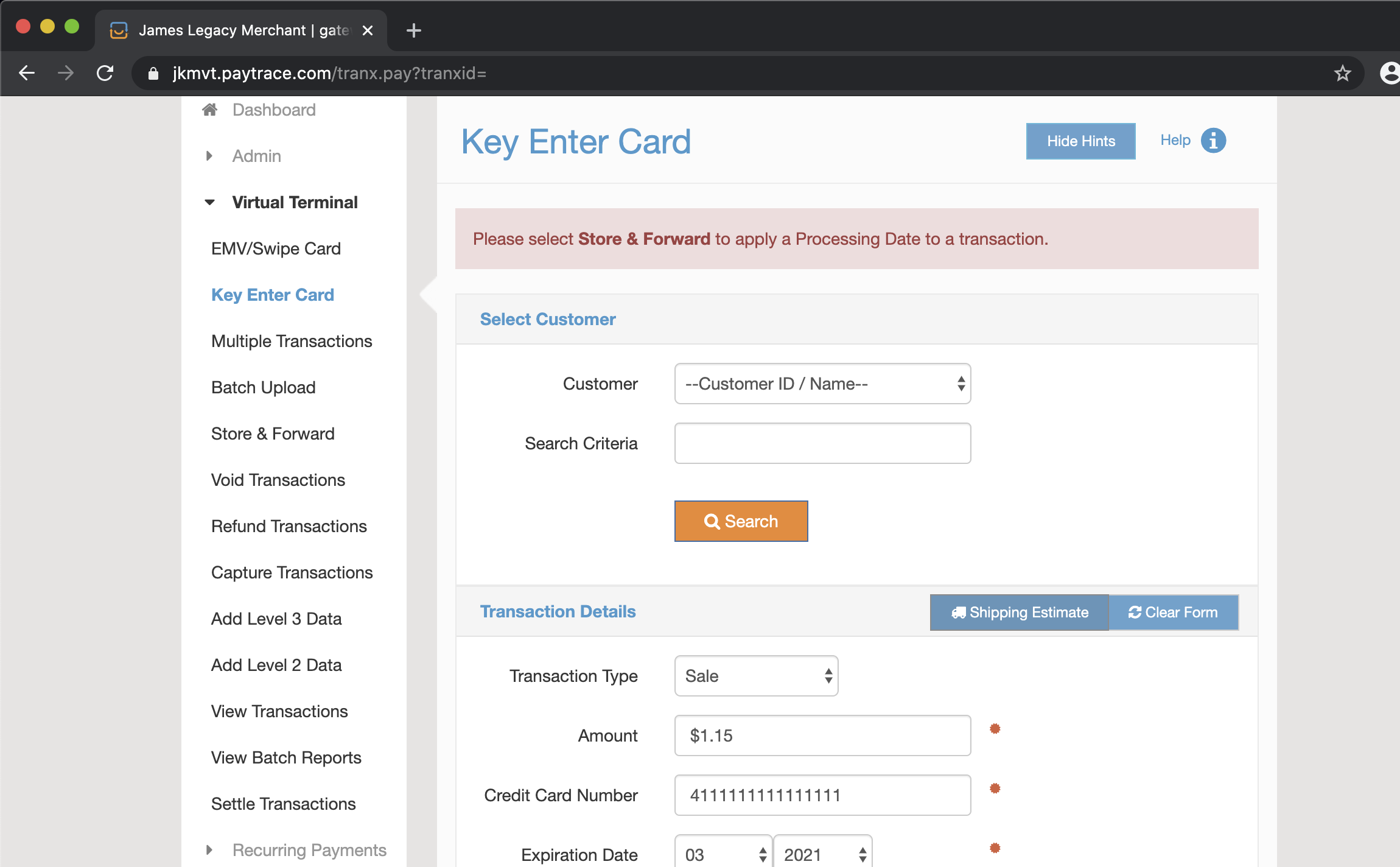Reload the page with refresh icon
Screen dimensions: 1400x867
coord(105,74)
